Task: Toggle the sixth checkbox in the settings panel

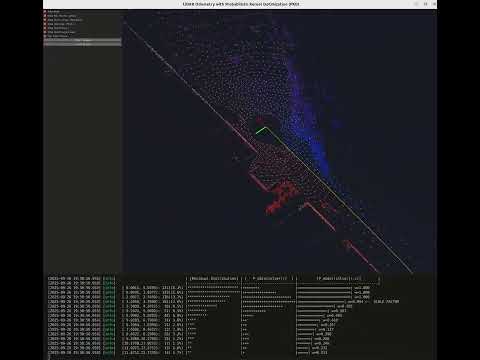Action: pos(45,32)
